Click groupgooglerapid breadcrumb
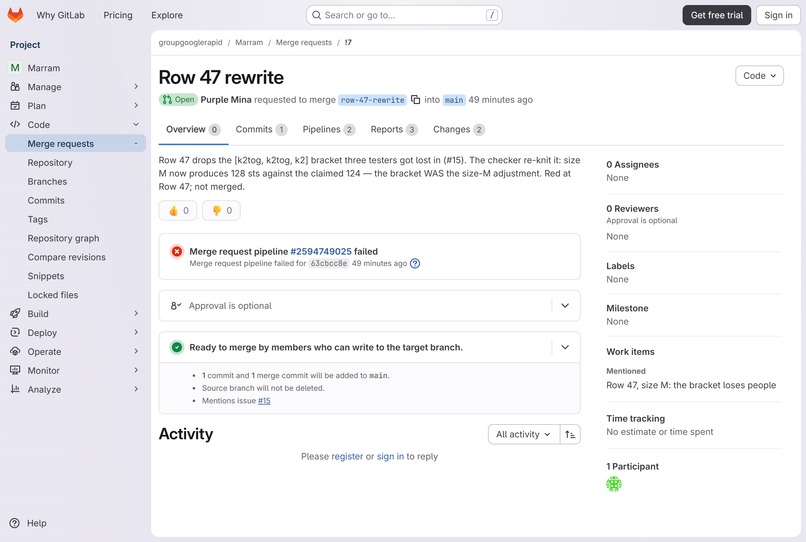 coord(190,43)
